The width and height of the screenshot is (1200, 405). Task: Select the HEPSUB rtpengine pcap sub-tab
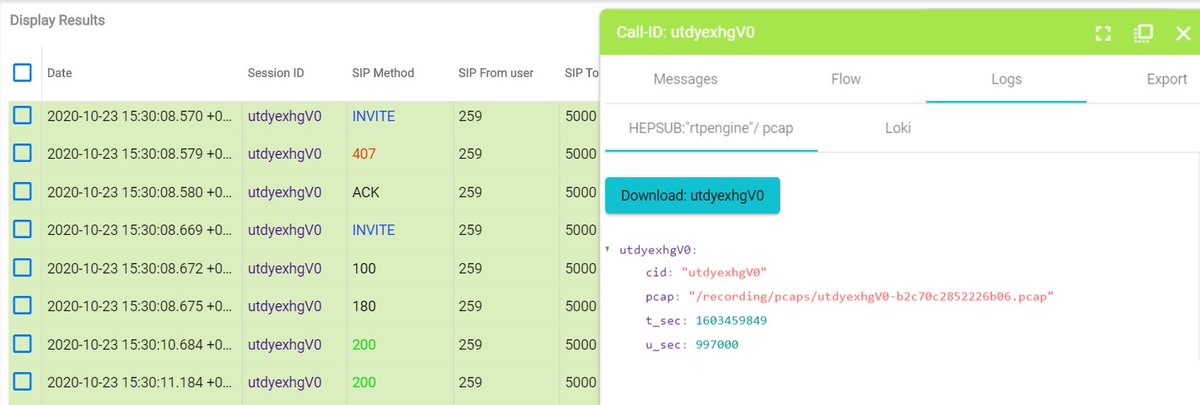coord(711,128)
